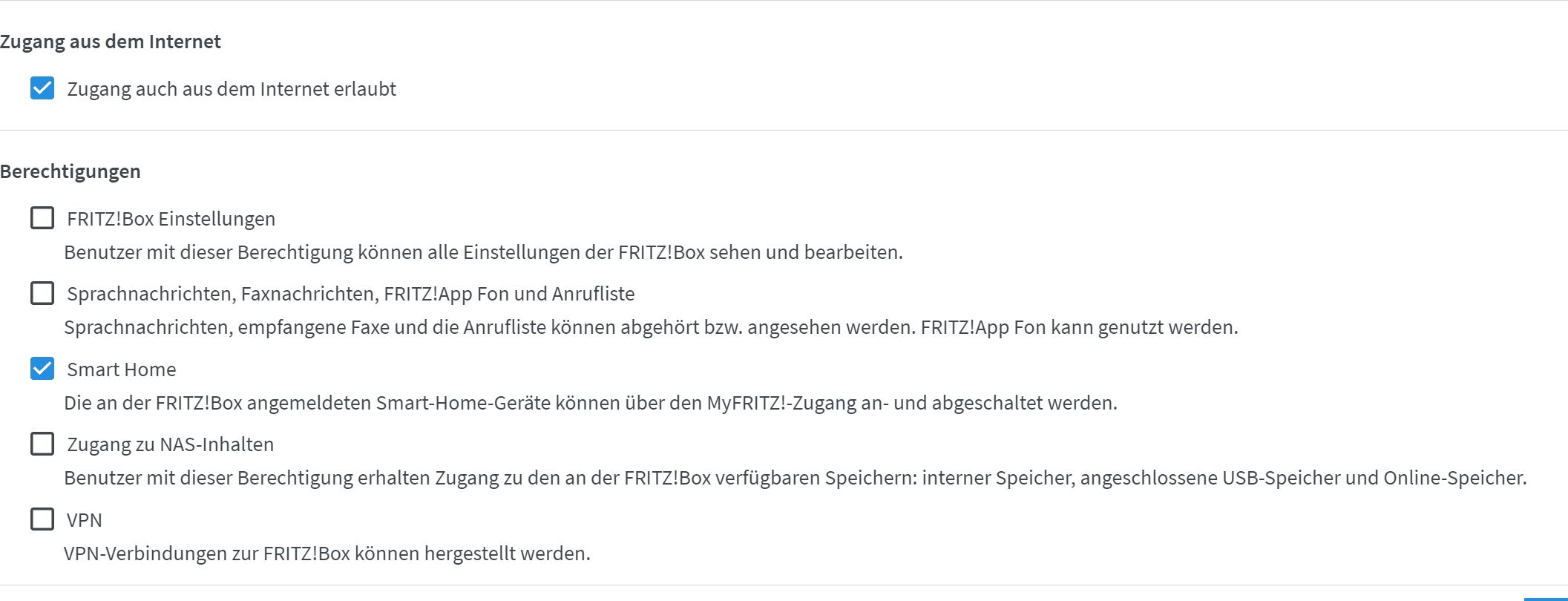Click the 'VPN-Verbindungen zur FRITZ!Box' description text
Viewport: 1568px width, 601px height.
[327, 554]
